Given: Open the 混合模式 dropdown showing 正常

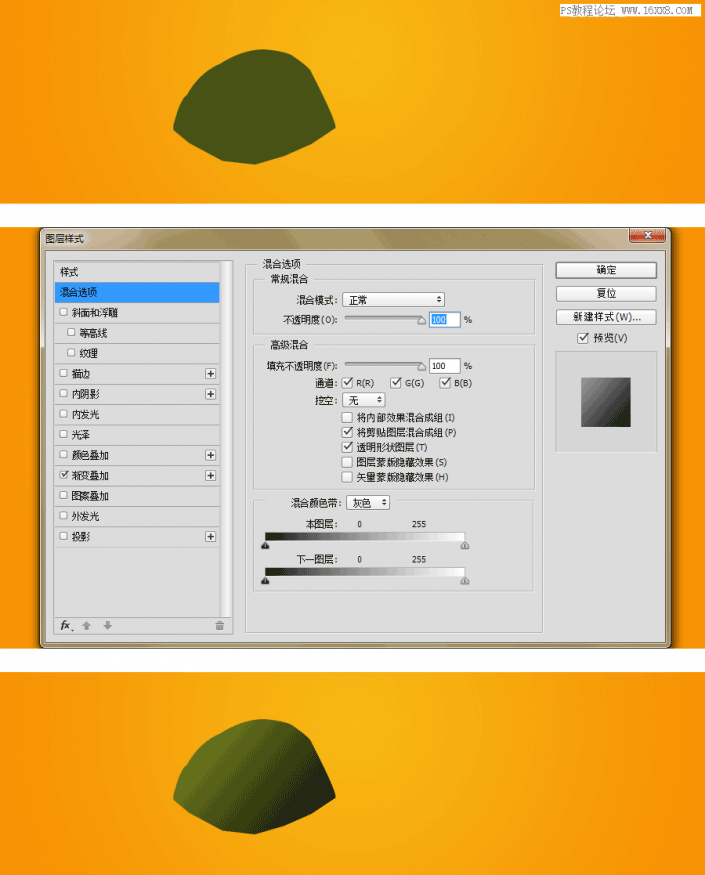Looking at the screenshot, I should coord(393,299).
